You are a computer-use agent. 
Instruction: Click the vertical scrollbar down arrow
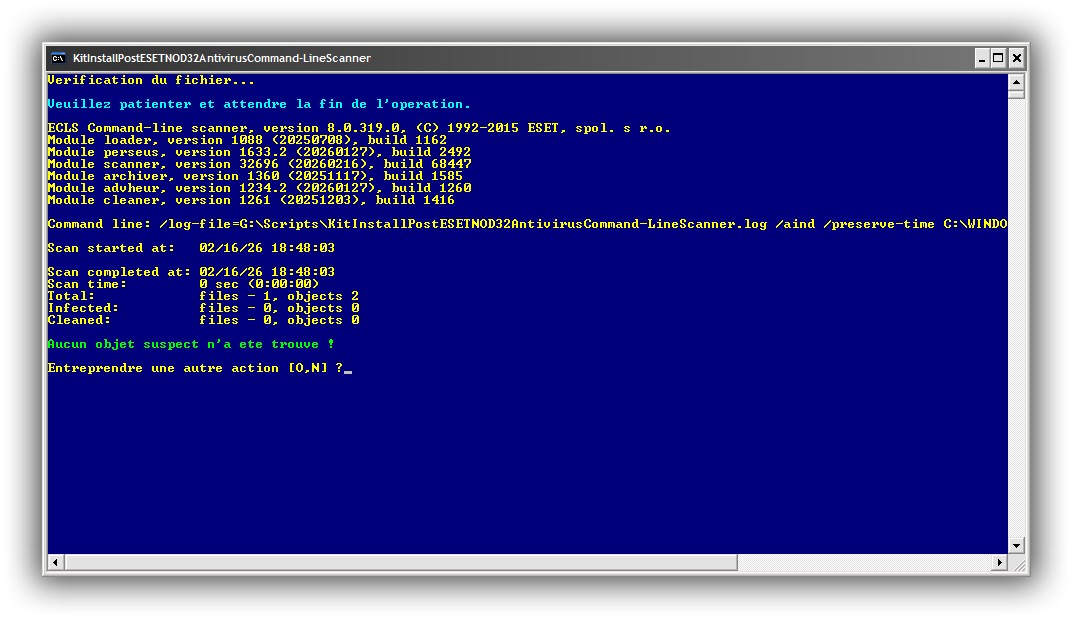pyautogui.click(x=1016, y=545)
